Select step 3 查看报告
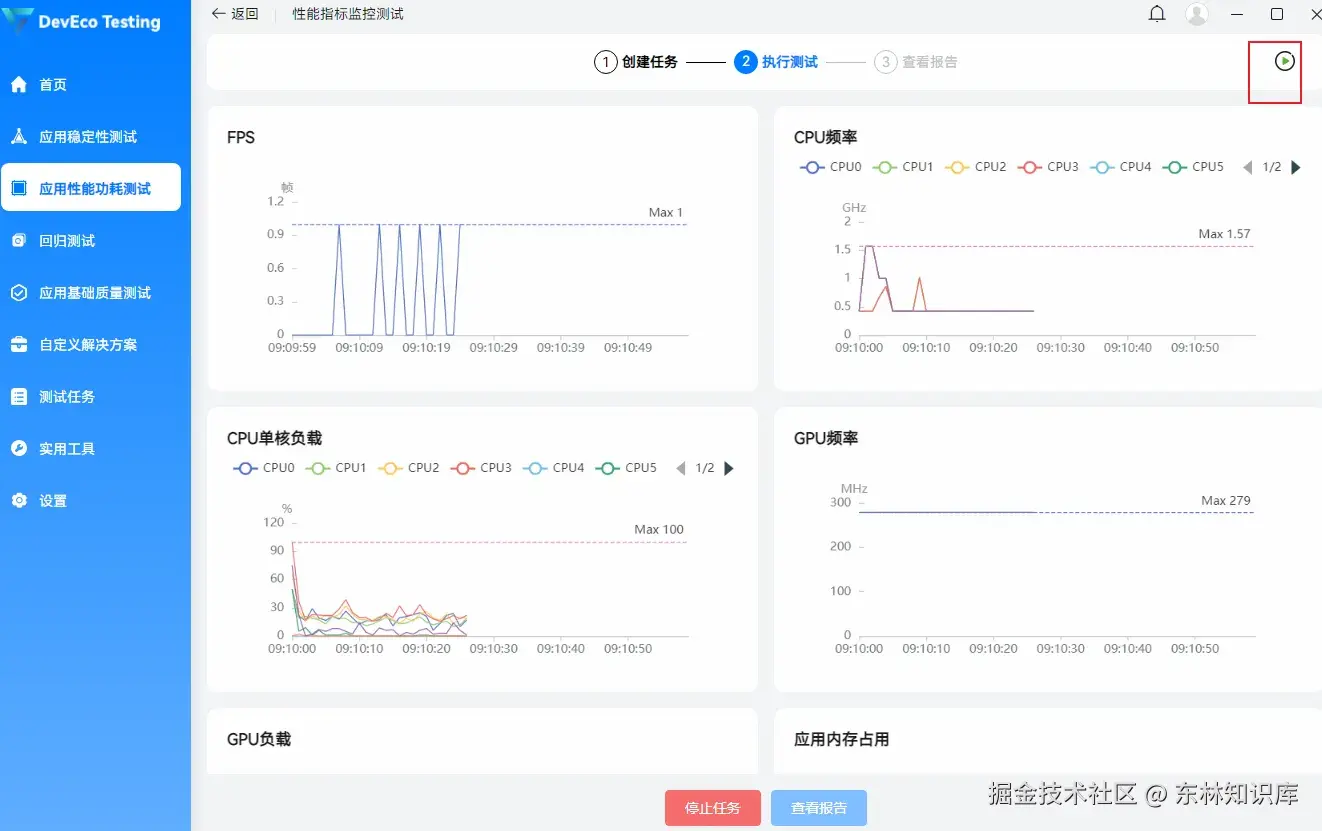Viewport: 1322px width, 831px height. (x=916, y=62)
